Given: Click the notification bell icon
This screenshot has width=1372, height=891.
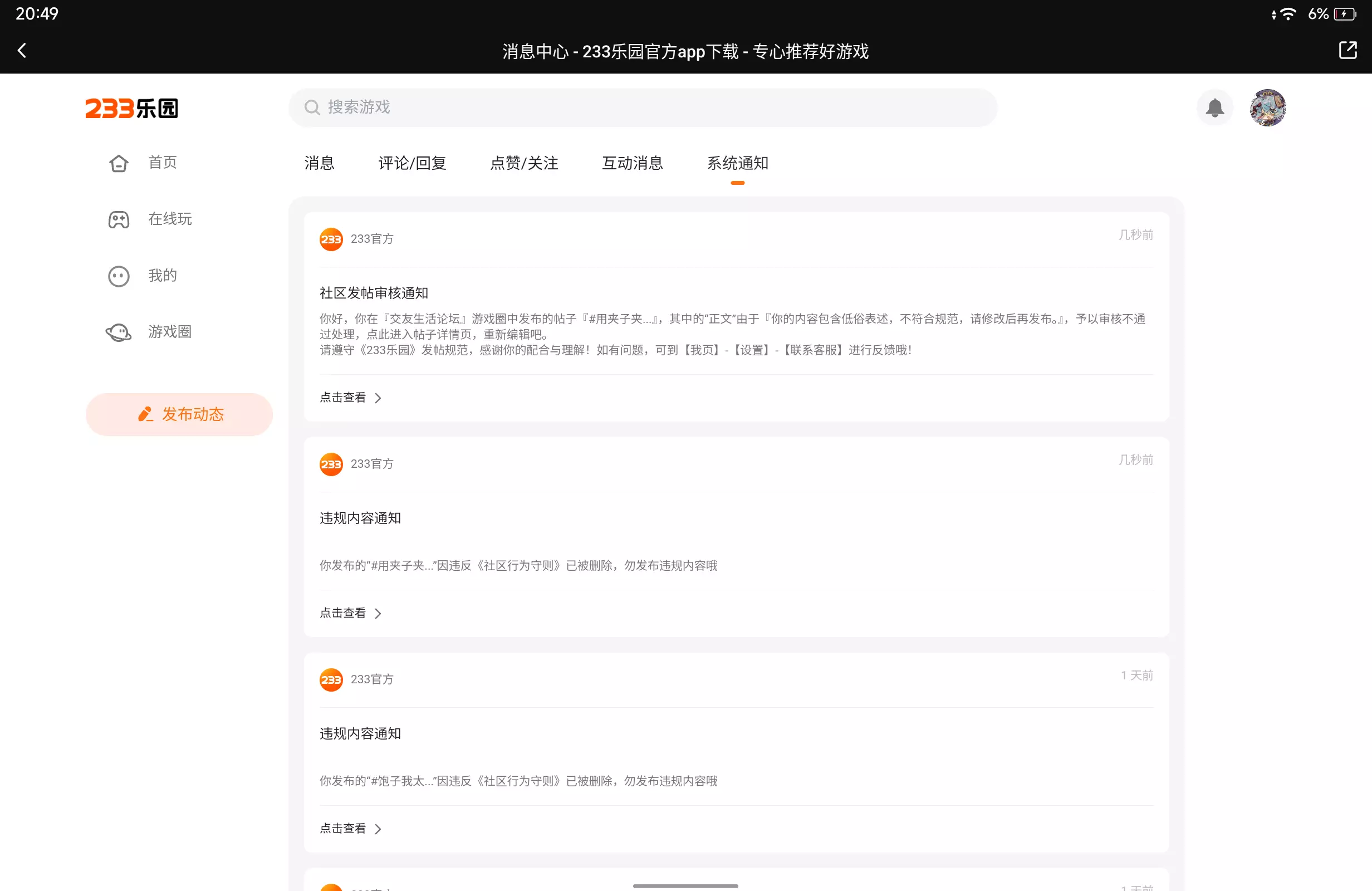Looking at the screenshot, I should 1214,108.
